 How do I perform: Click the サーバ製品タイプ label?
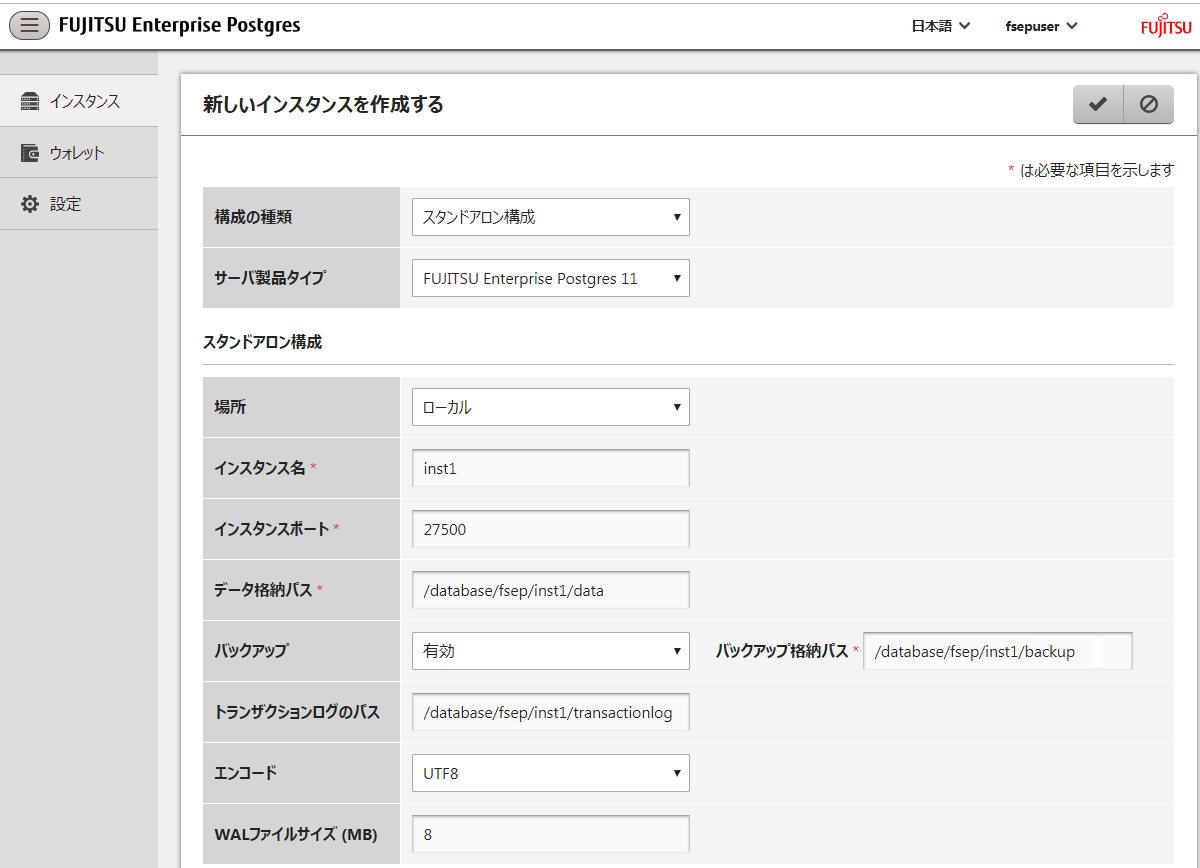pos(270,278)
